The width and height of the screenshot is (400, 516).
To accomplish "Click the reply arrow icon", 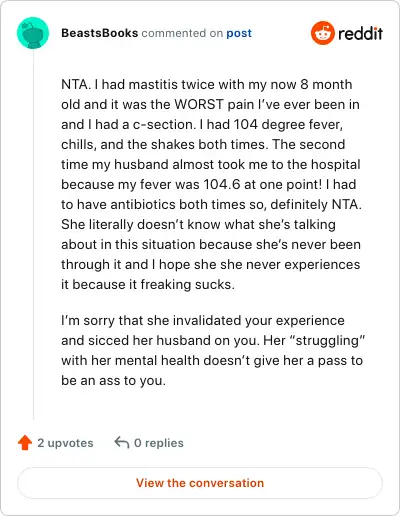I will [122, 443].
